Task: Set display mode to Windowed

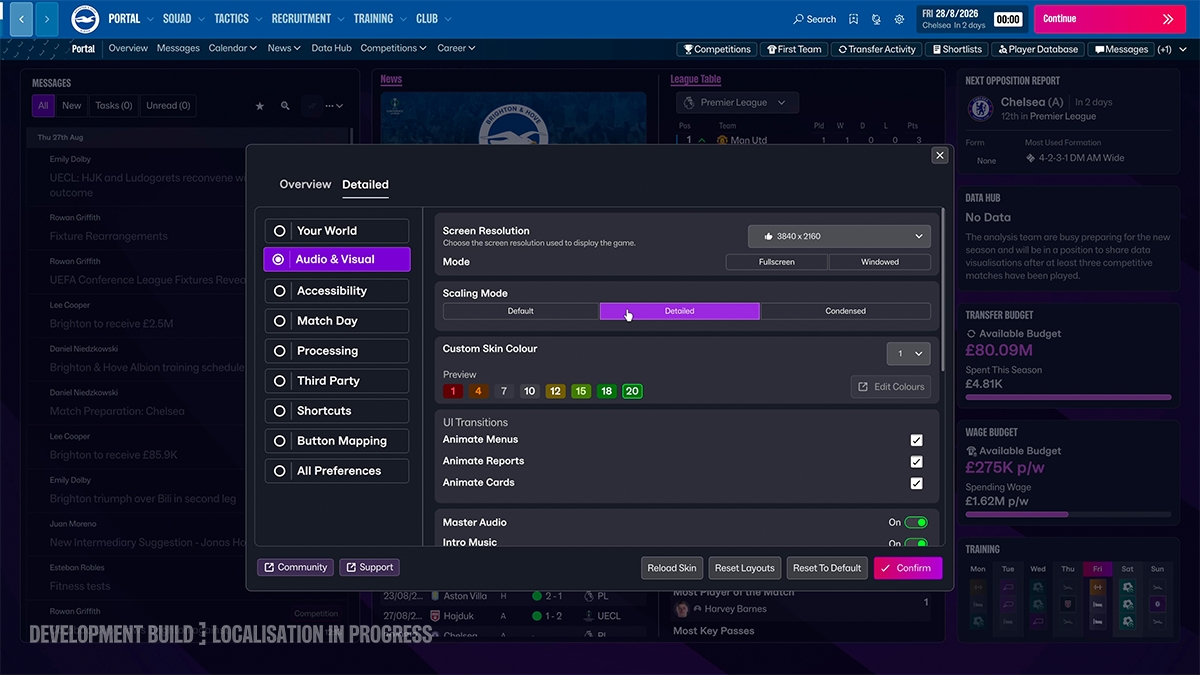Action: click(x=880, y=262)
